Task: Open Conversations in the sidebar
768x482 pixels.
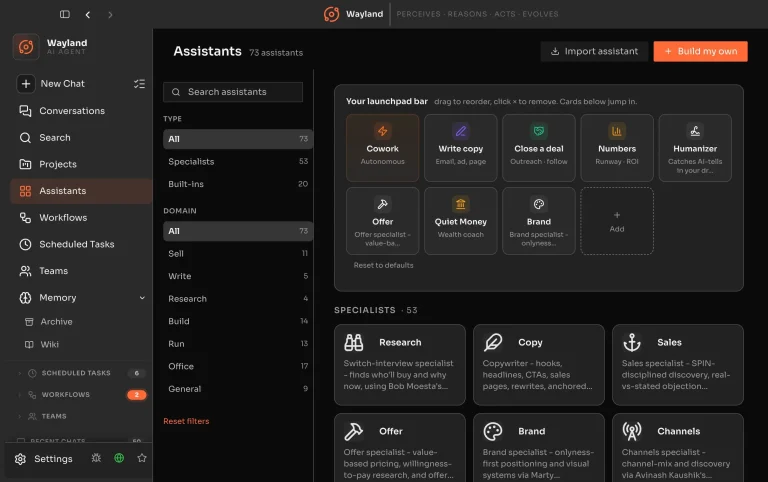Action: 81,111
